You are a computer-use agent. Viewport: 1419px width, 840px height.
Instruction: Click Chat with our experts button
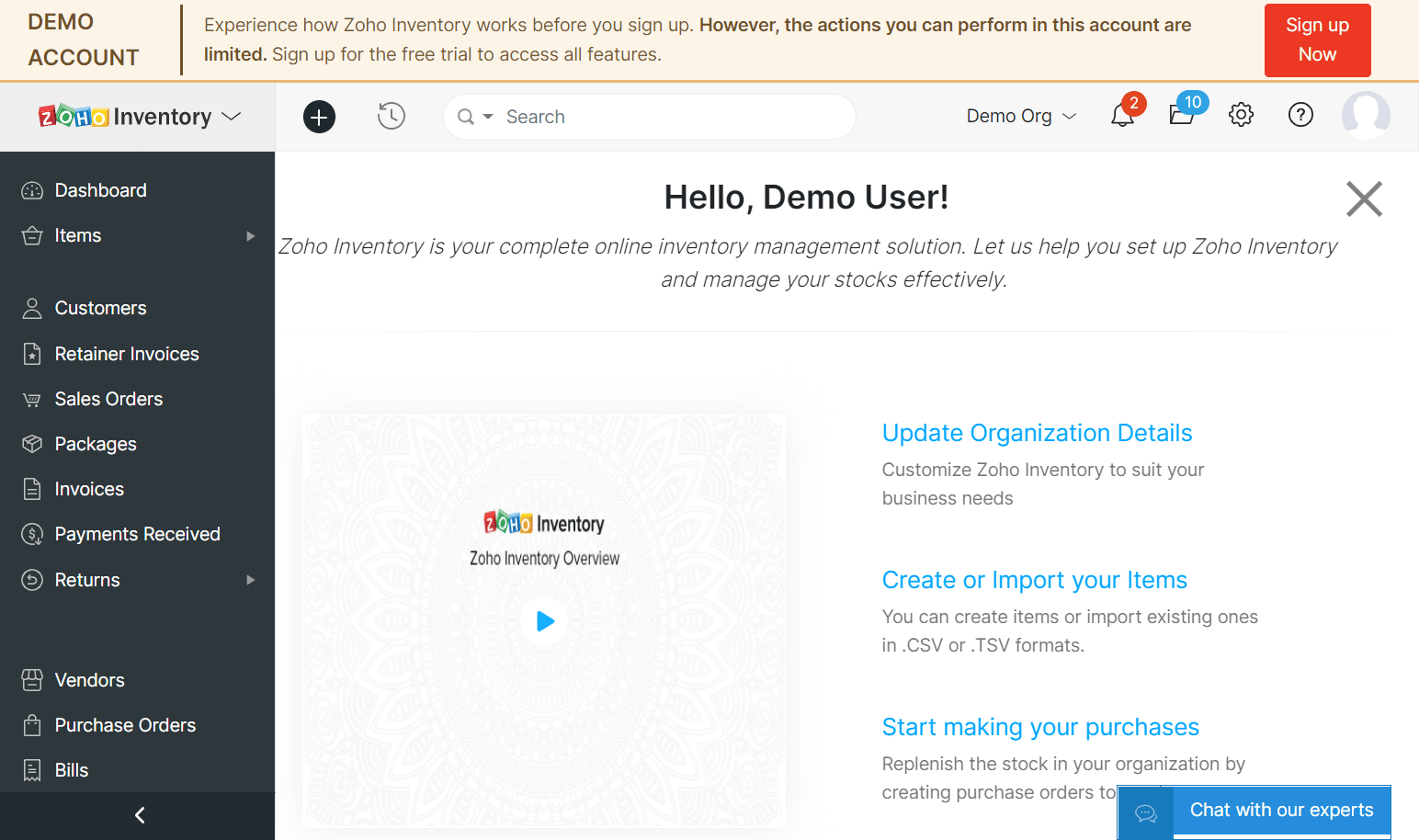[1254, 812]
